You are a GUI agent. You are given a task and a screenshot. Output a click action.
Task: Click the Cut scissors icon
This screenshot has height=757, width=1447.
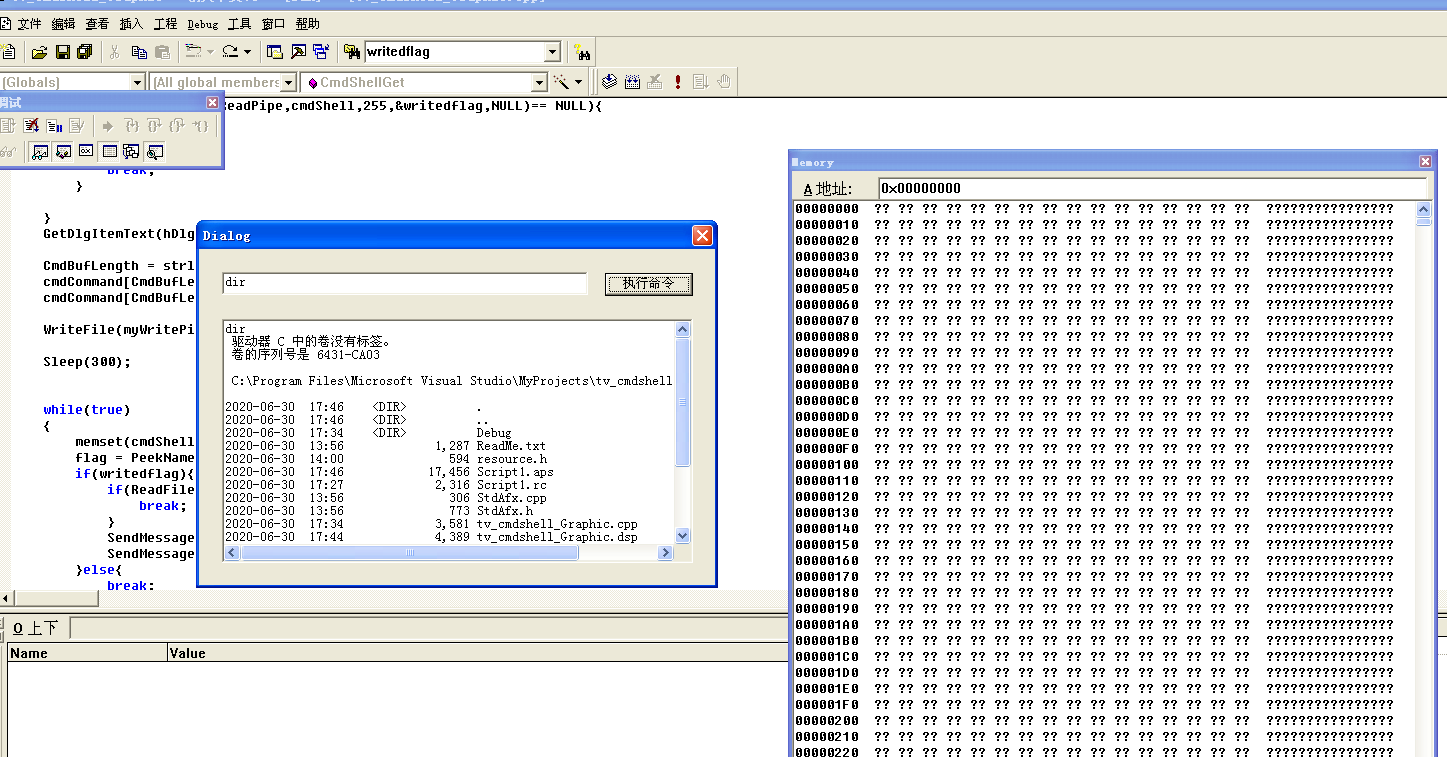(114, 52)
